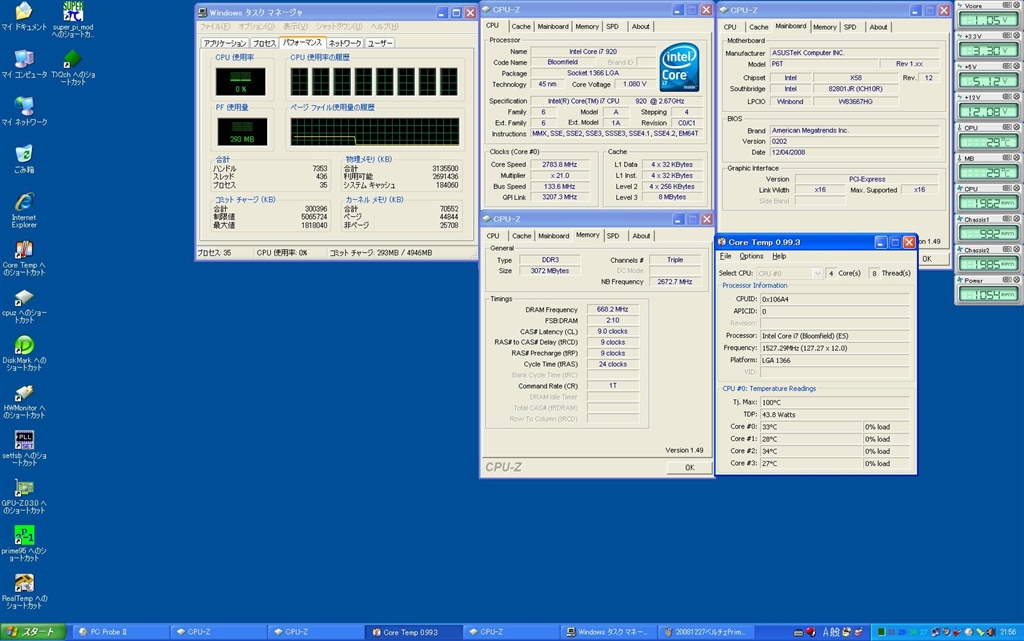Switch to the ネットワーク tab in Task Manager
The image size is (1024, 641).
[x=345, y=43]
